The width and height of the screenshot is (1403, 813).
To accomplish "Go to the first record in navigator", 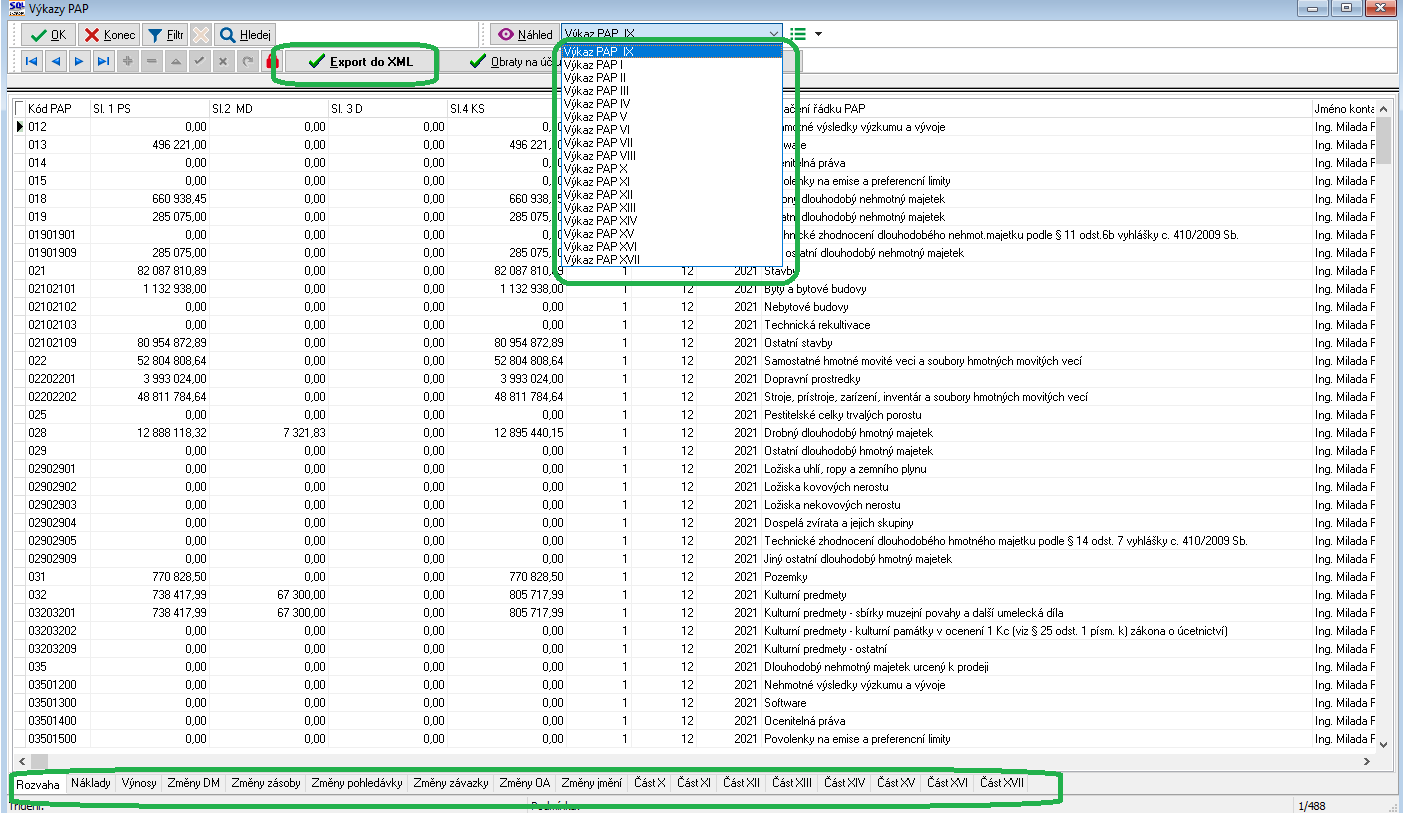I will 31,62.
